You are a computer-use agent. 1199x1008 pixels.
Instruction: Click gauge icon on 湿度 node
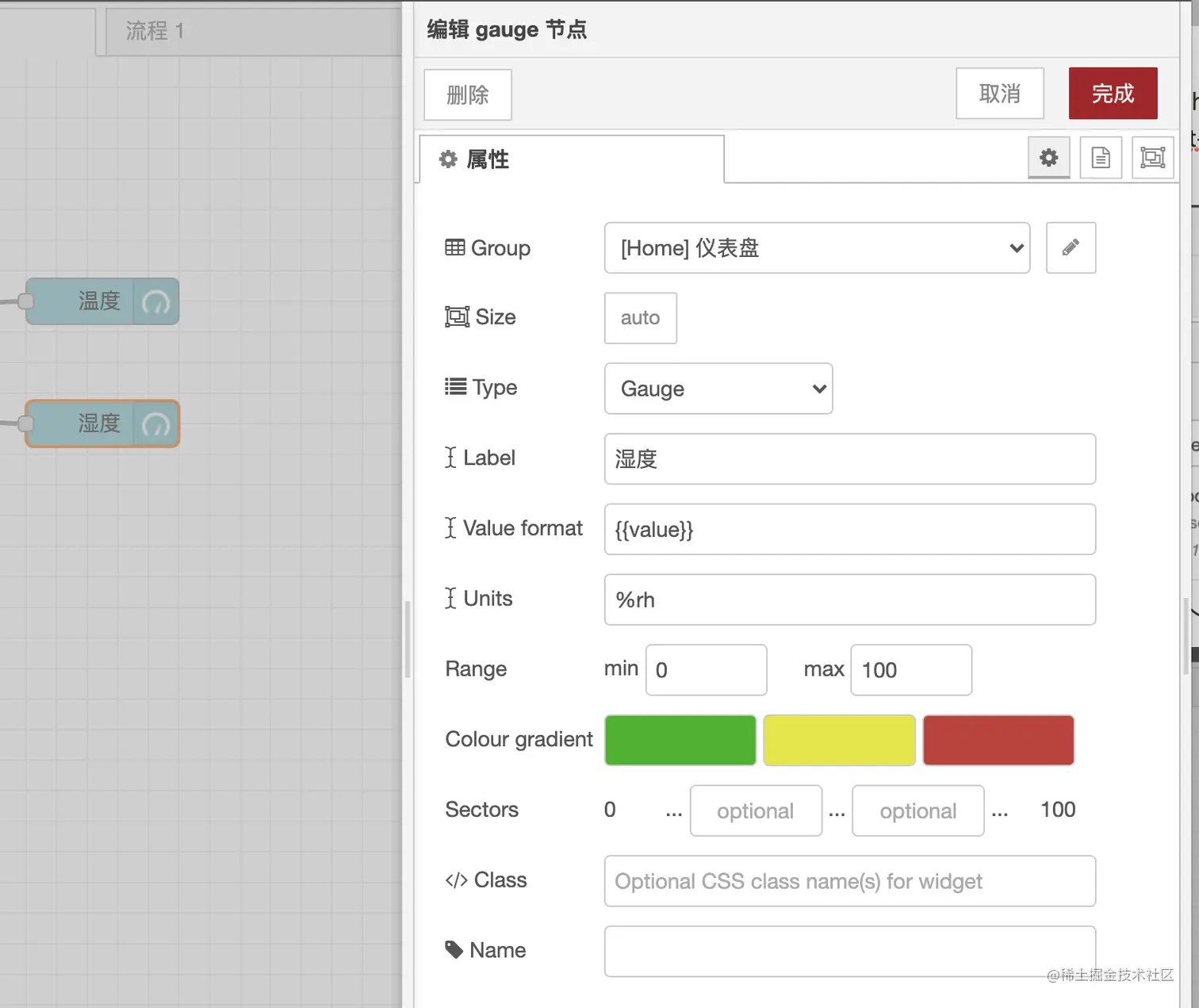point(156,424)
